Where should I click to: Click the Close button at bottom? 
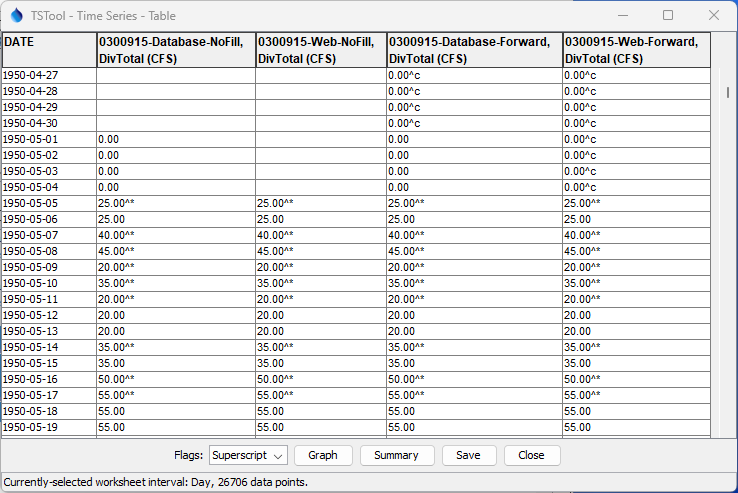point(531,455)
